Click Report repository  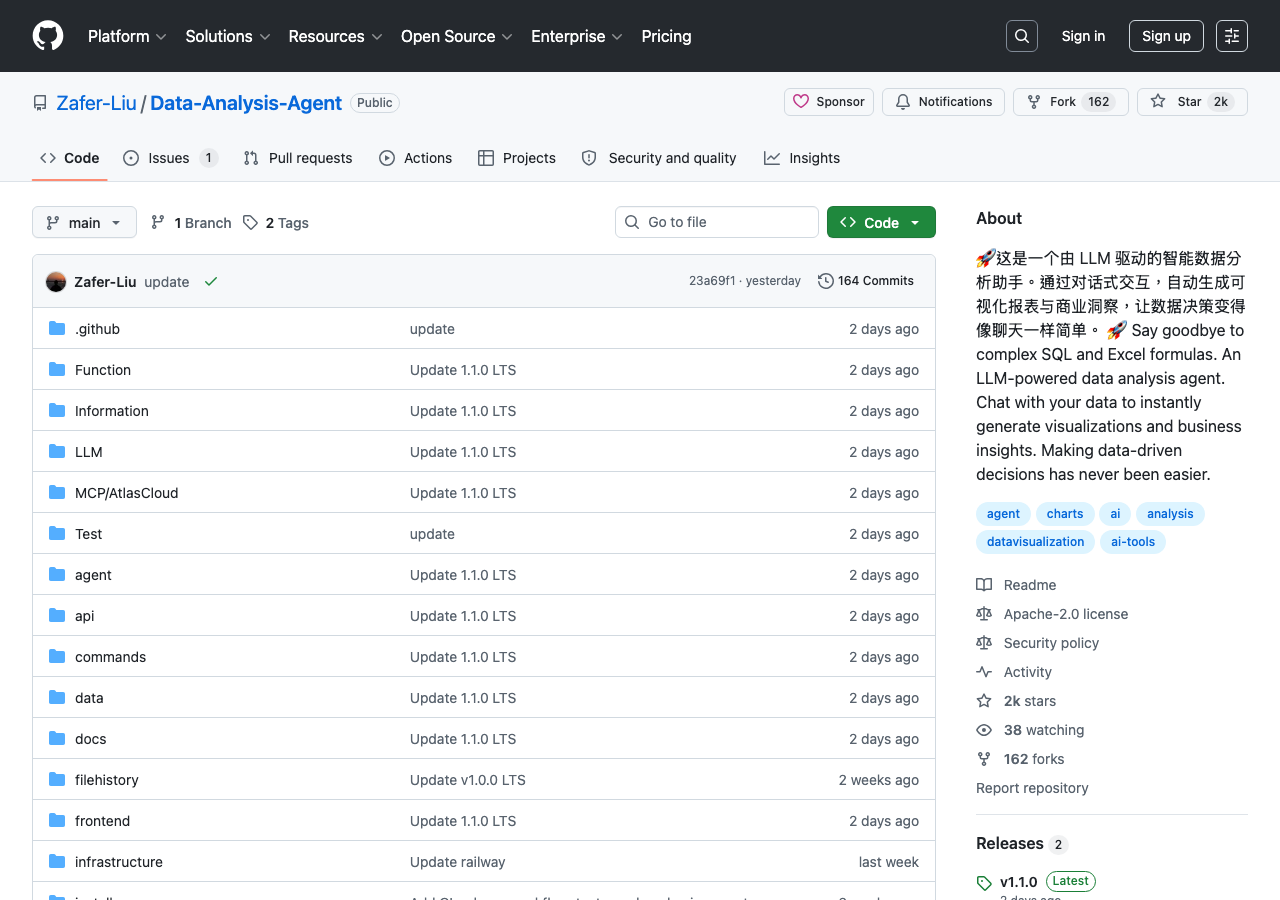tap(1032, 788)
